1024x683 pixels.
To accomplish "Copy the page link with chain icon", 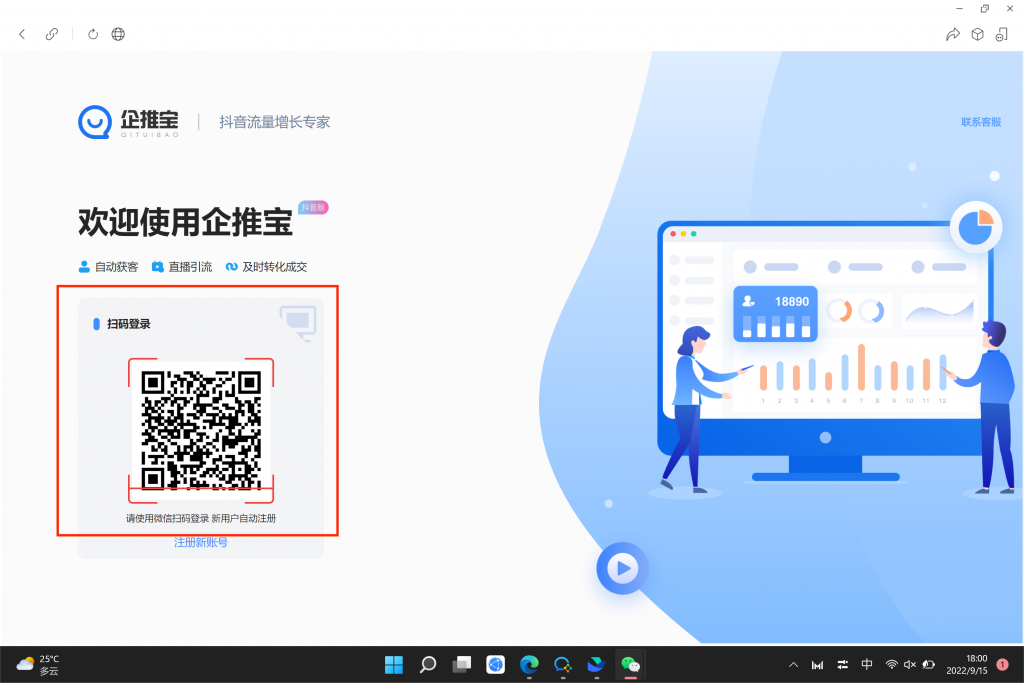I will pos(52,34).
